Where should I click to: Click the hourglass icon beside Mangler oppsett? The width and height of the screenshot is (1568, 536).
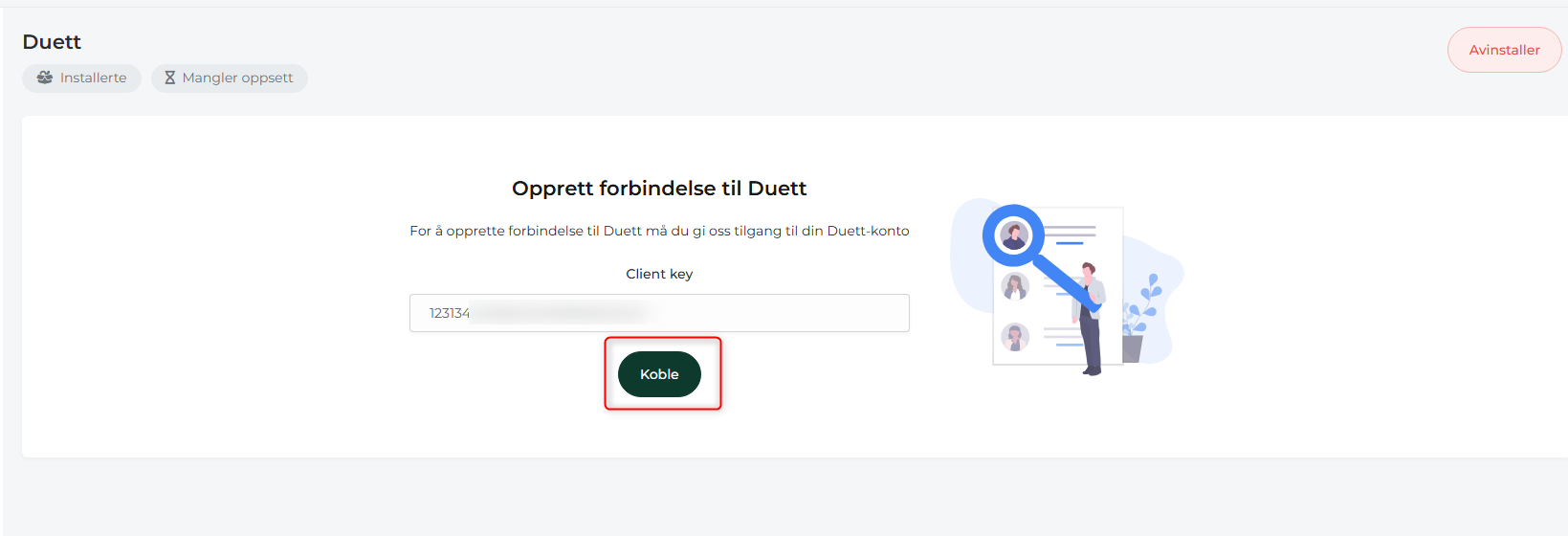click(169, 78)
